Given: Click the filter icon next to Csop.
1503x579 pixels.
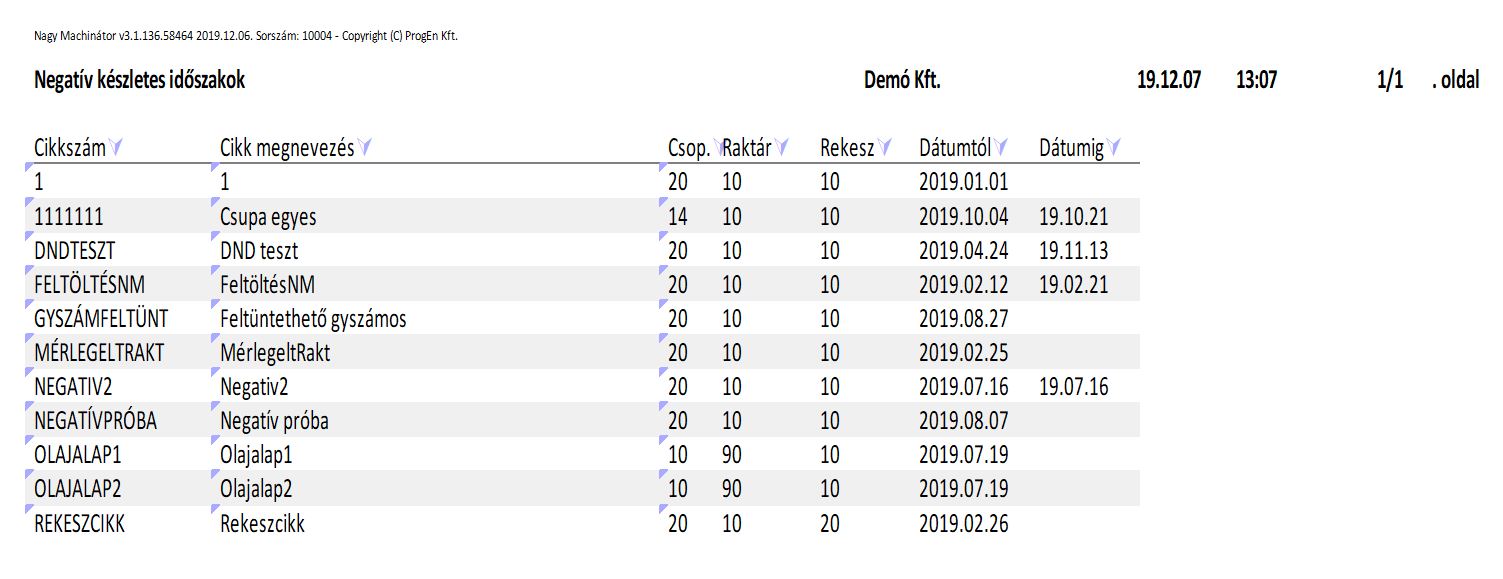Looking at the screenshot, I should (x=716, y=146).
